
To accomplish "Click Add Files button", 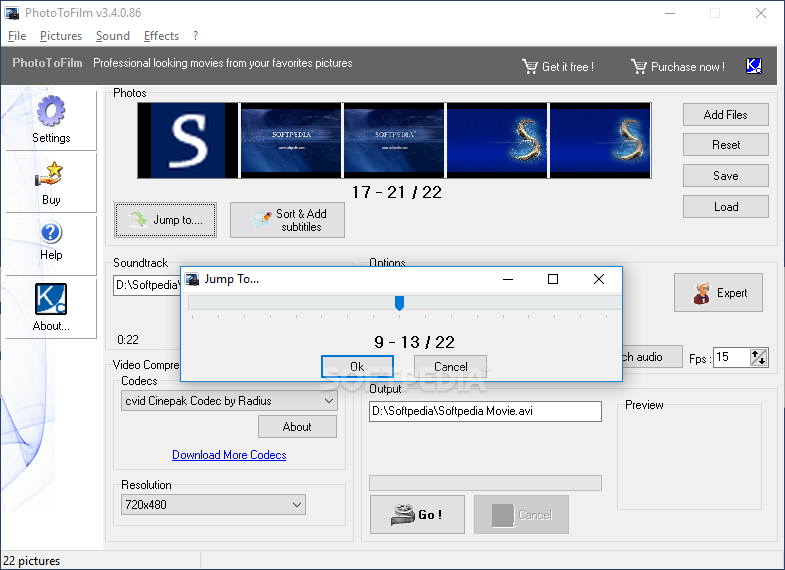I will click(x=725, y=115).
